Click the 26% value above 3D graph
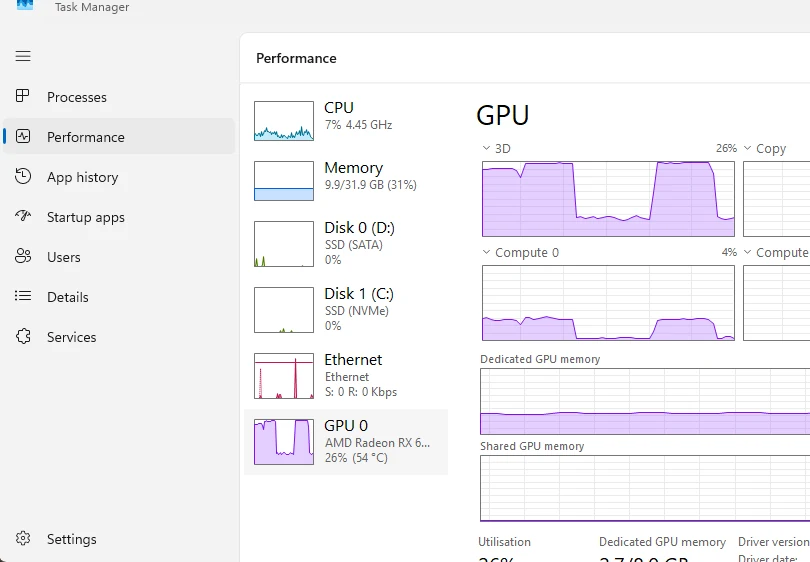 click(x=726, y=148)
